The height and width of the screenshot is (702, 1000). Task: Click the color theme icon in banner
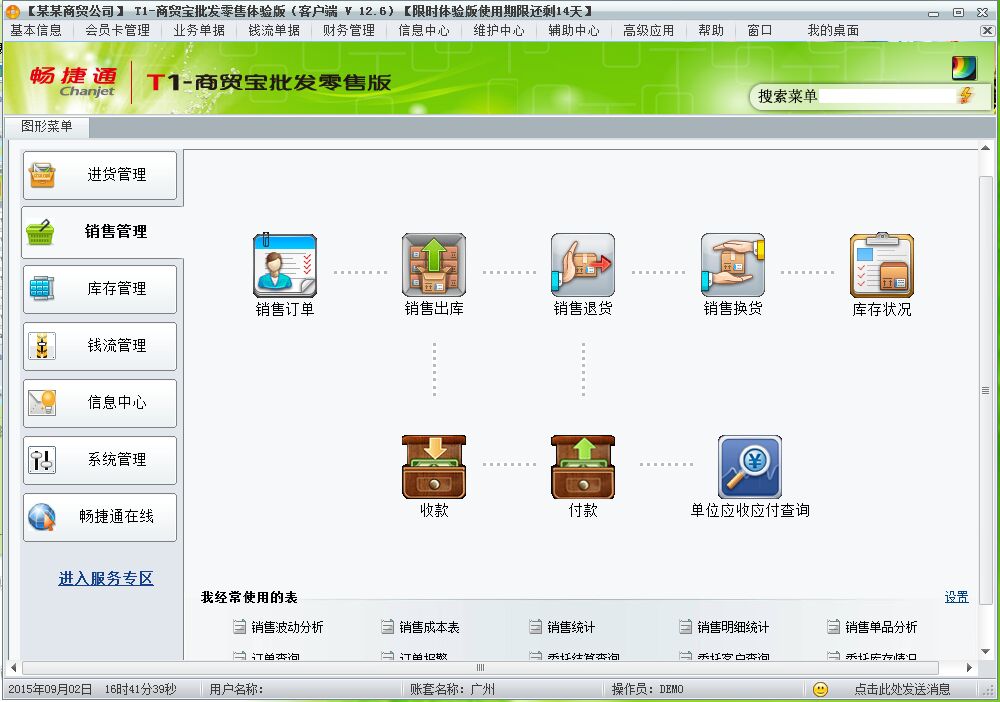click(964, 68)
